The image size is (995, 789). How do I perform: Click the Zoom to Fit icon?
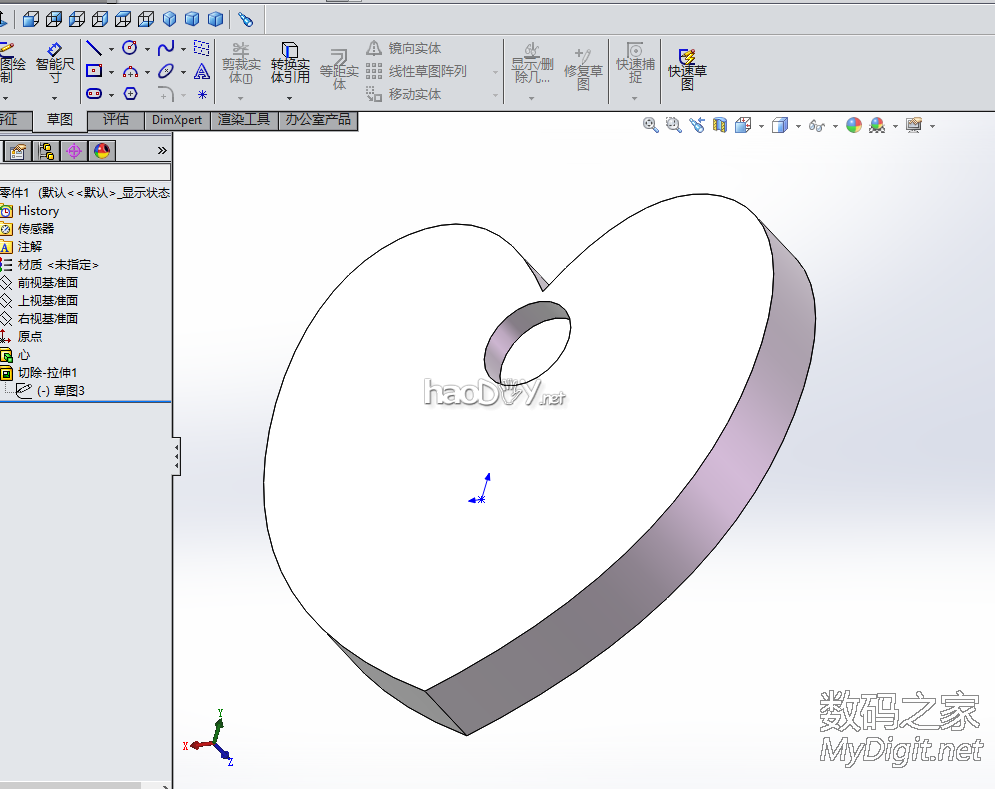[x=651, y=125]
